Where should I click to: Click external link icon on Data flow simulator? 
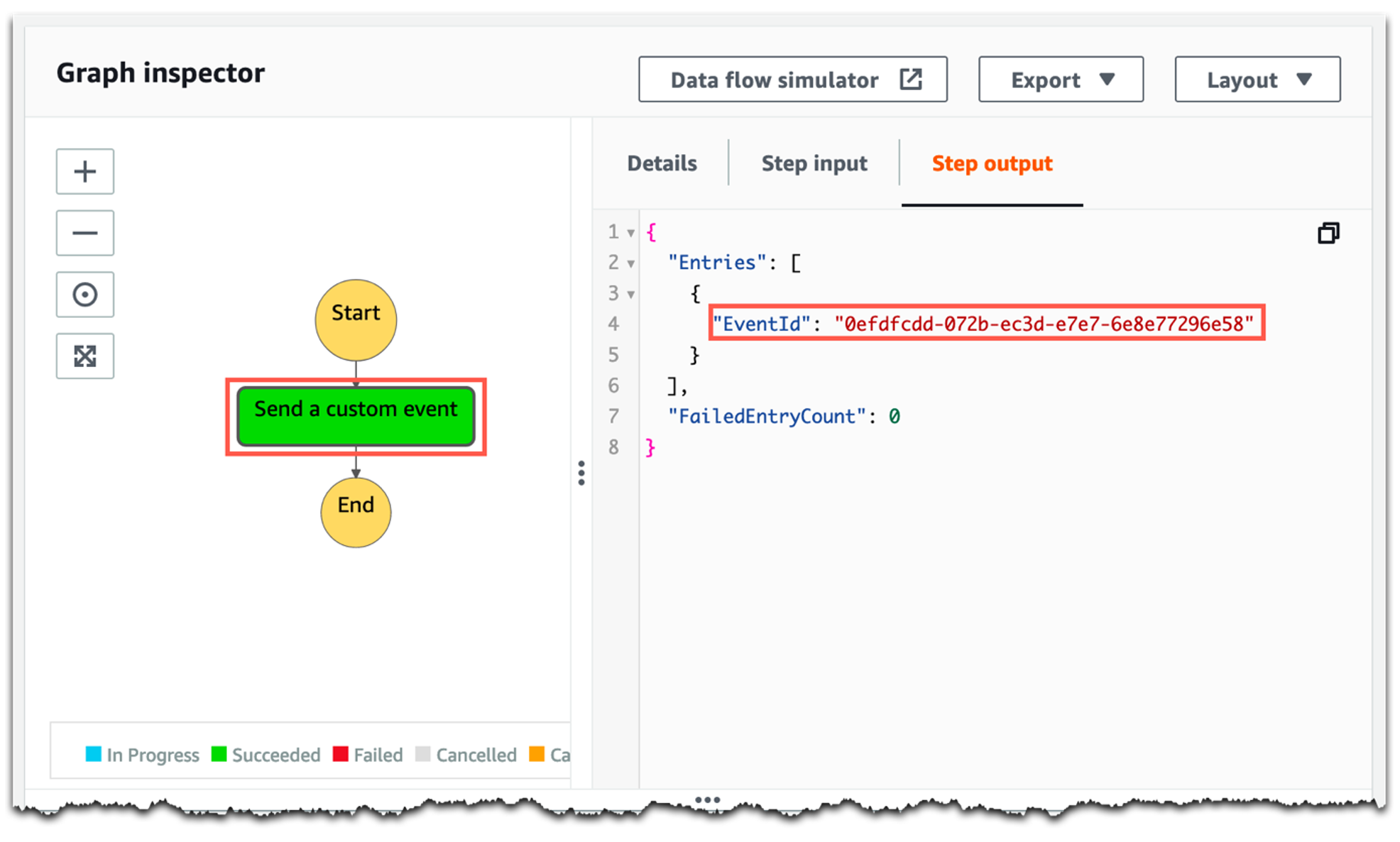[911, 80]
